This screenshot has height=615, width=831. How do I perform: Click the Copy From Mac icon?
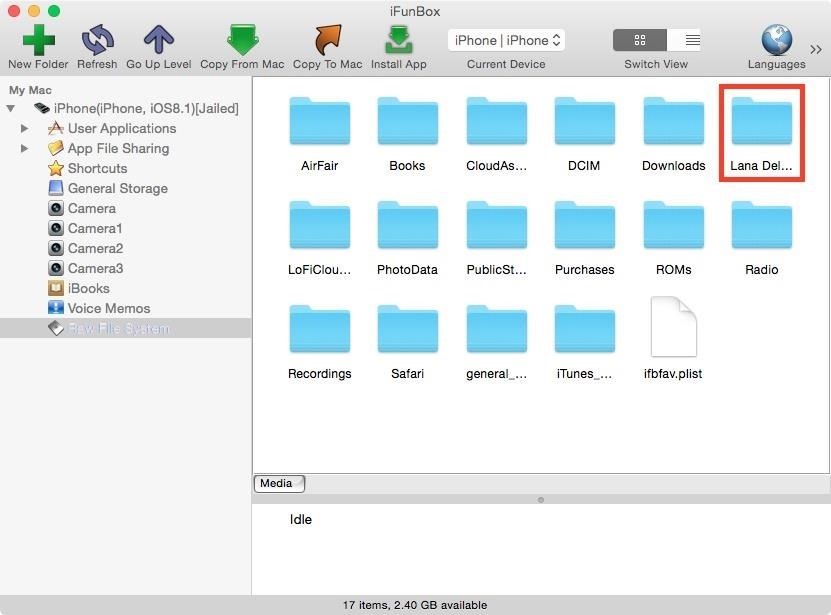pyautogui.click(x=242, y=39)
